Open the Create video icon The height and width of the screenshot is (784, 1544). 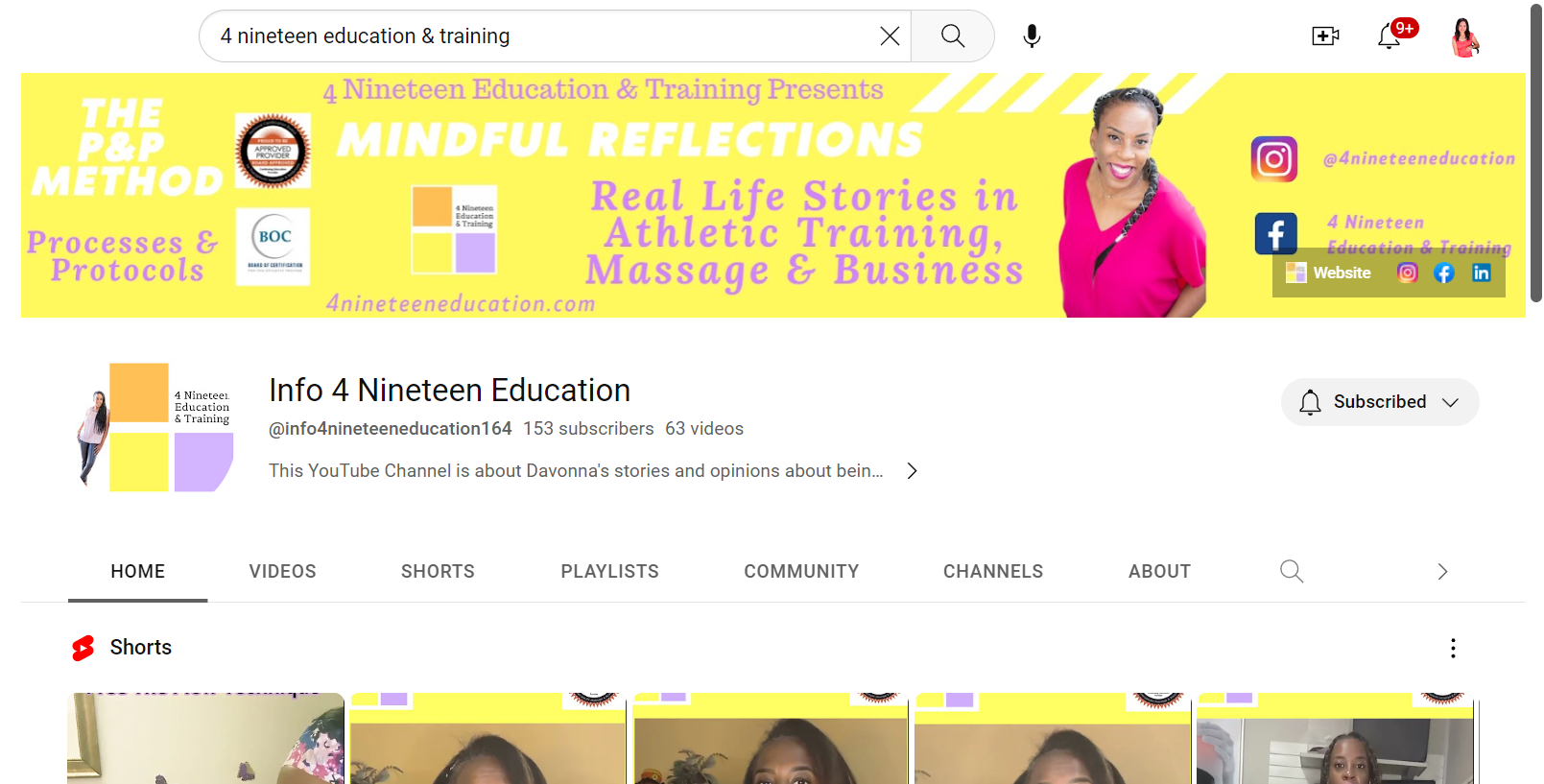[x=1325, y=36]
